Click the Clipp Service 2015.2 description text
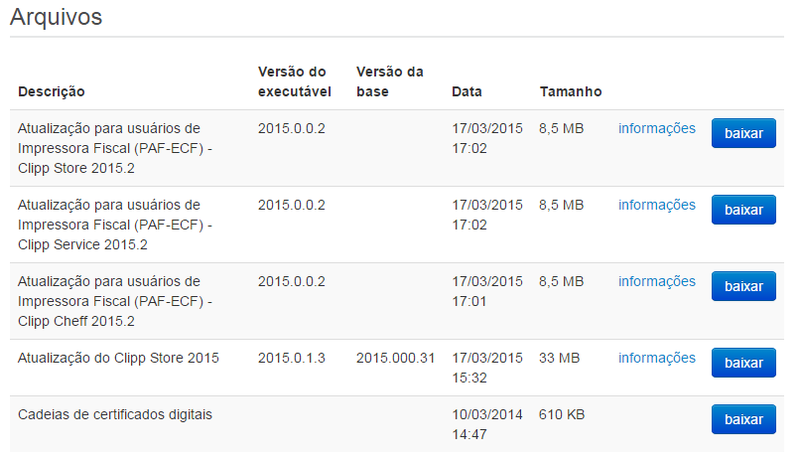Screen dimensions: 800x459 tap(116, 225)
